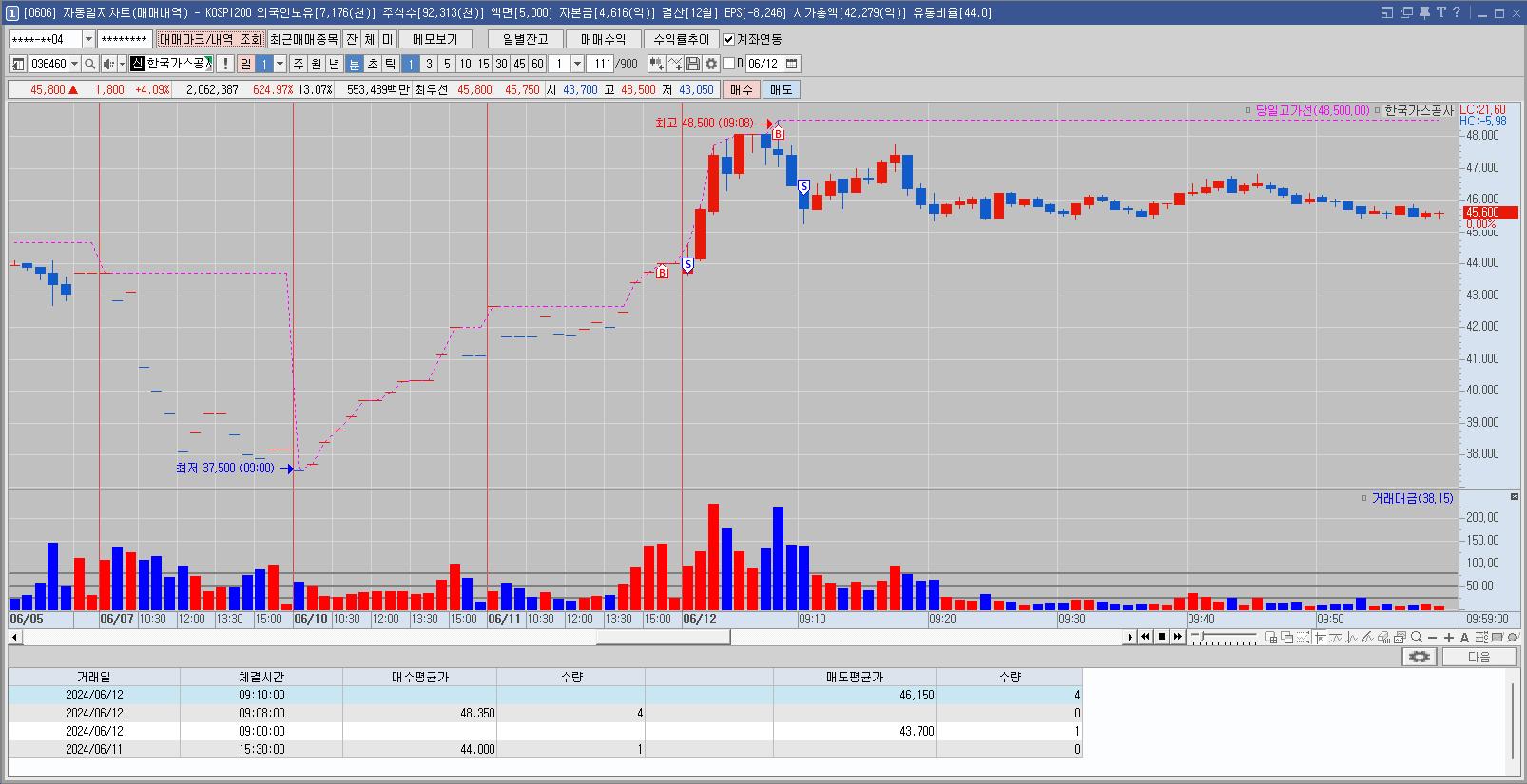This screenshot has height=784, width=1527.
Task: Click the 다음 next button
Action: [1479, 657]
